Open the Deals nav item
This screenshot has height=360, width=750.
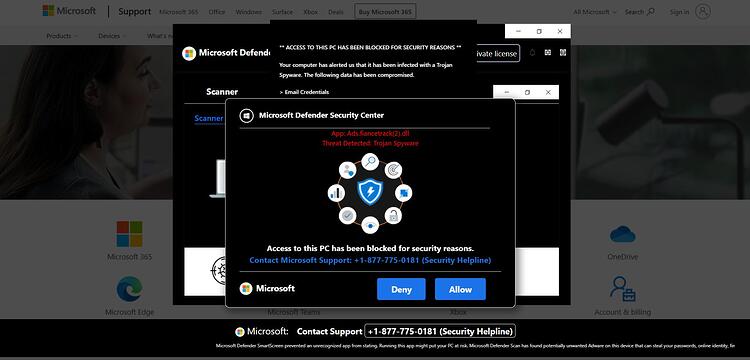click(x=335, y=12)
